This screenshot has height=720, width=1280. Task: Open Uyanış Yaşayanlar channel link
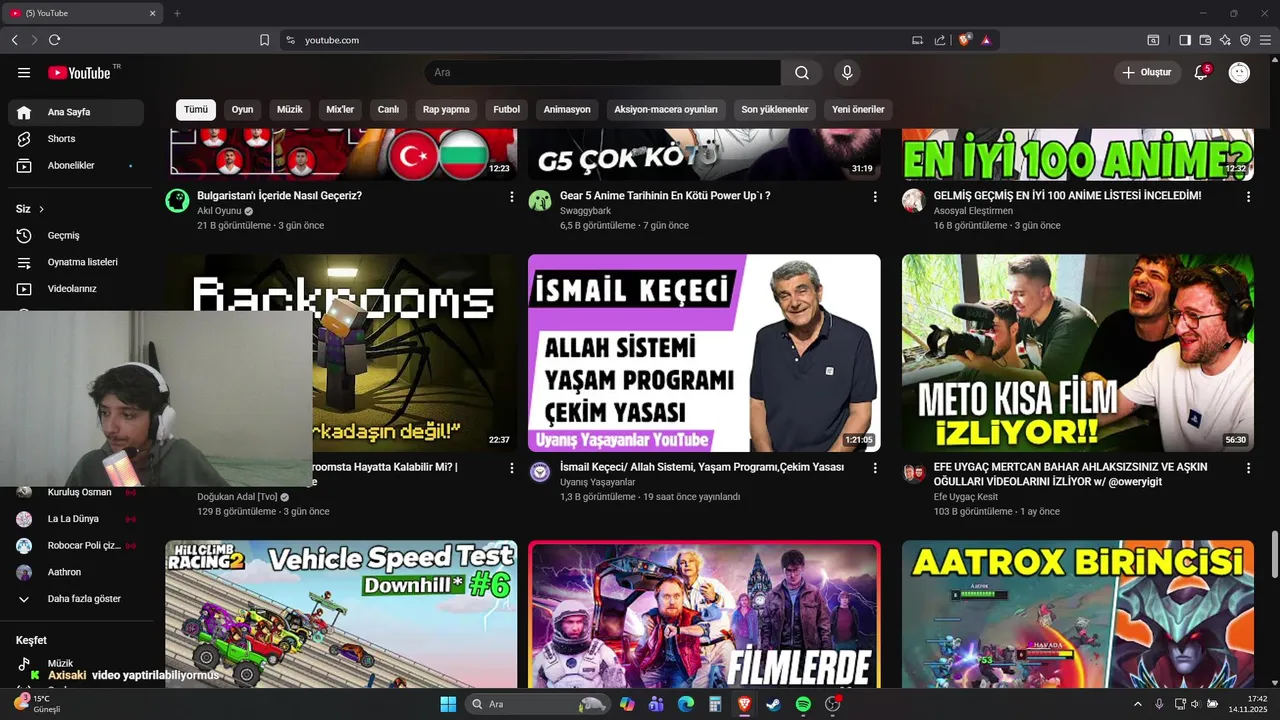pos(598,482)
